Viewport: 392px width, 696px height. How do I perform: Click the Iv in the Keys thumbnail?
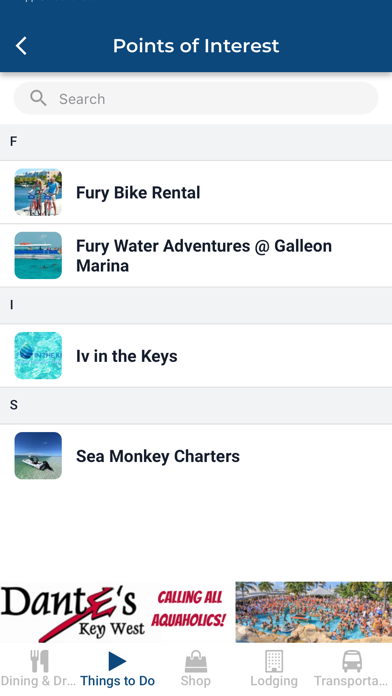tap(38, 356)
